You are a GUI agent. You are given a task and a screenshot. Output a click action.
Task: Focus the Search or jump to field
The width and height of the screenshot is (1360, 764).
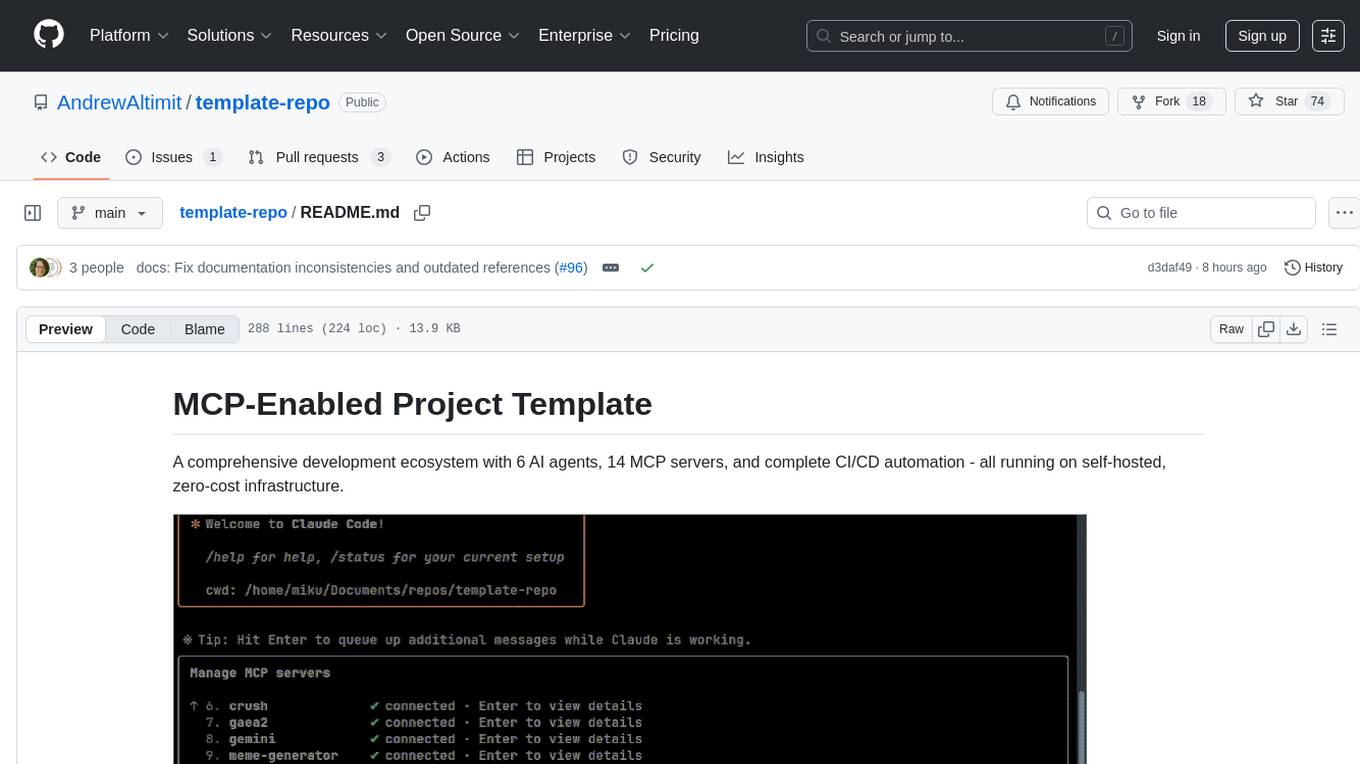(970, 36)
